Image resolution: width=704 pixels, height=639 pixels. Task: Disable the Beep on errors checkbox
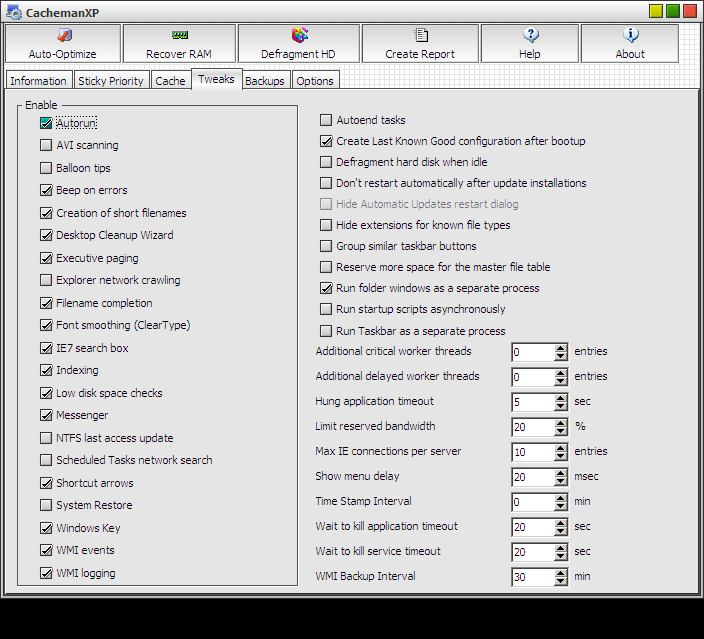click(46, 190)
